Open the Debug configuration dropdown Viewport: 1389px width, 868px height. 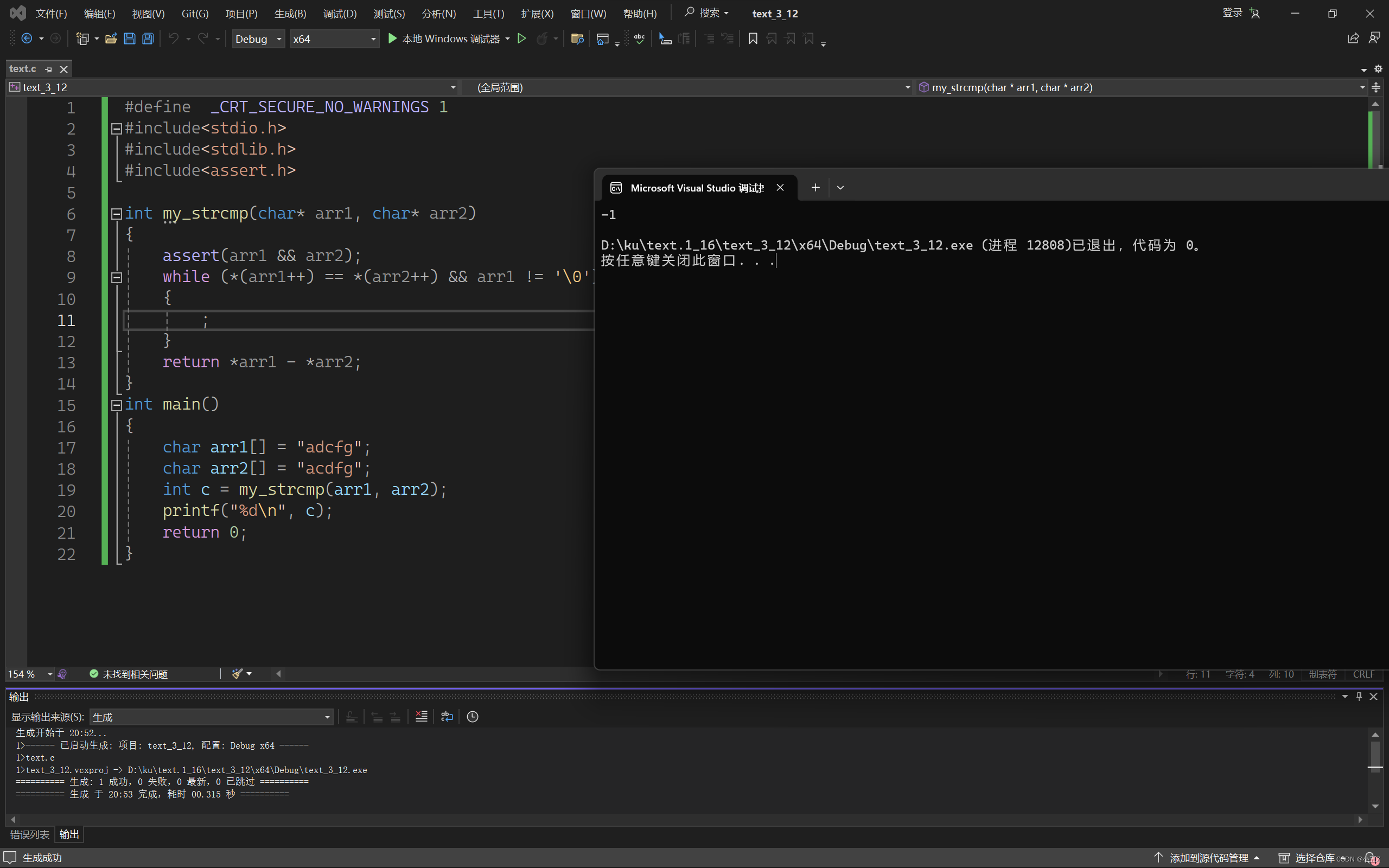click(x=258, y=39)
